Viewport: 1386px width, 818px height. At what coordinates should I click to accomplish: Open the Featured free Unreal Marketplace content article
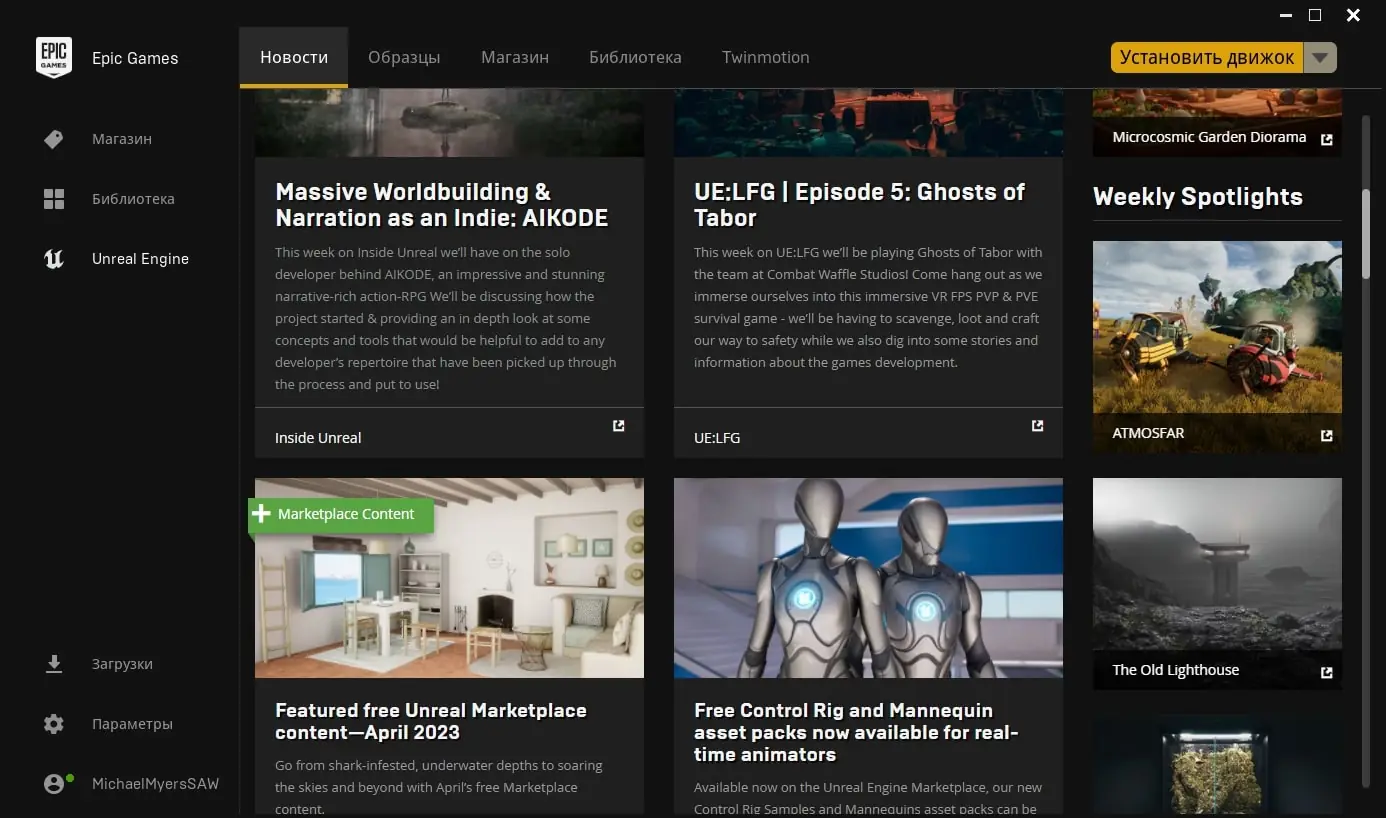click(x=431, y=721)
